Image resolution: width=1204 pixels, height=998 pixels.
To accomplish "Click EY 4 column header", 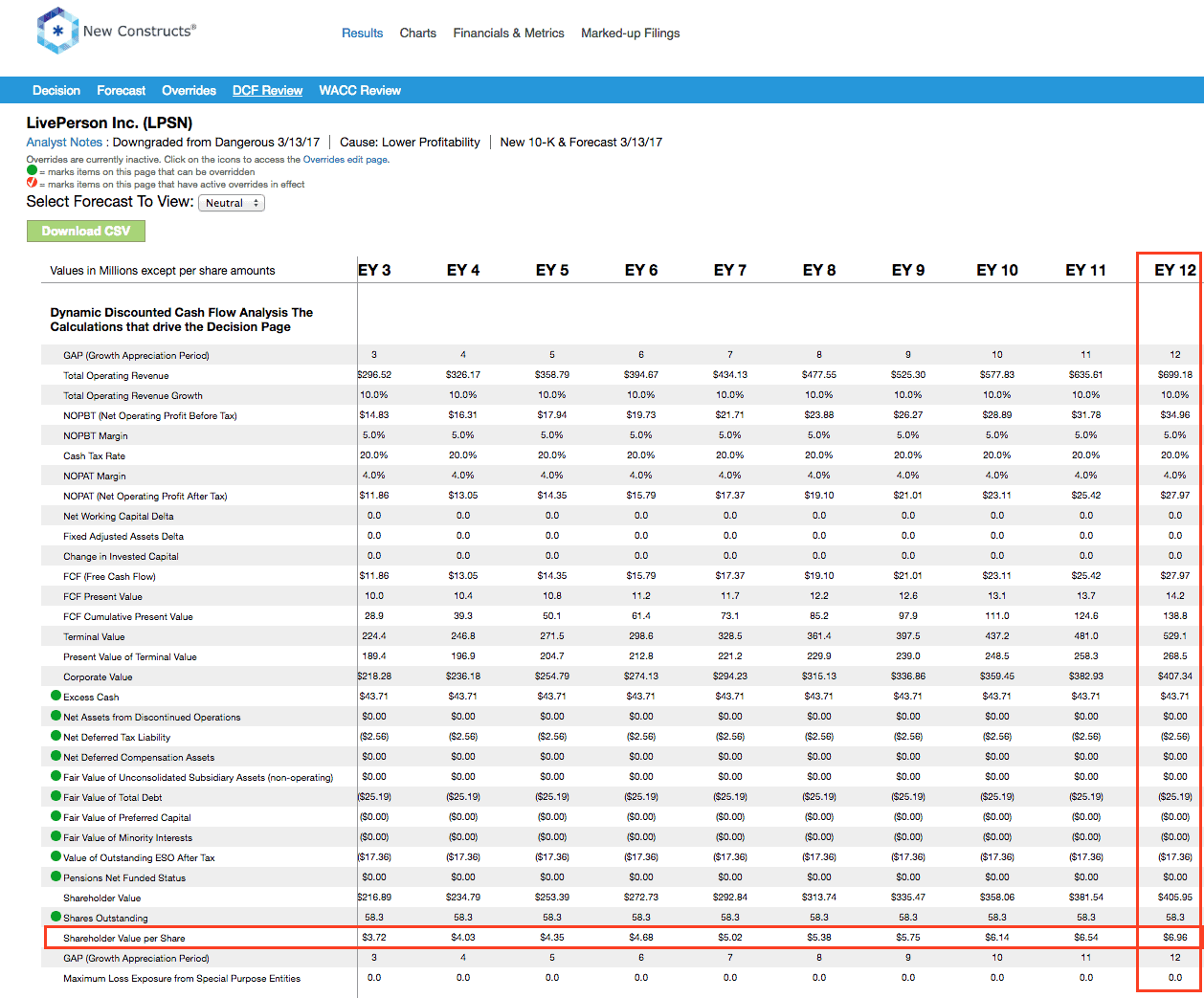I will pyautogui.click(x=463, y=270).
